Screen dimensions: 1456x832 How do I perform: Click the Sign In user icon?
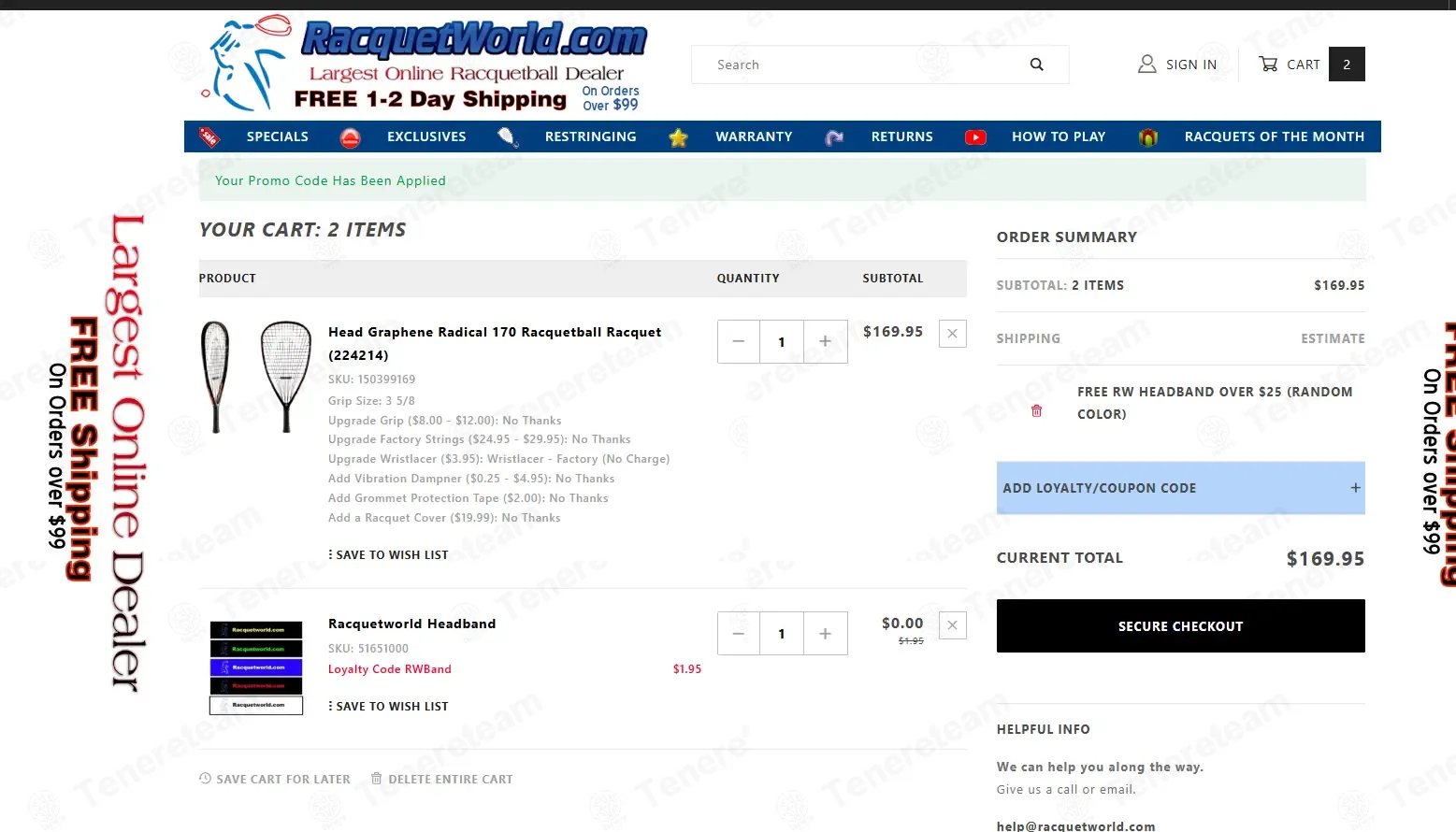(x=1146, y=65)
